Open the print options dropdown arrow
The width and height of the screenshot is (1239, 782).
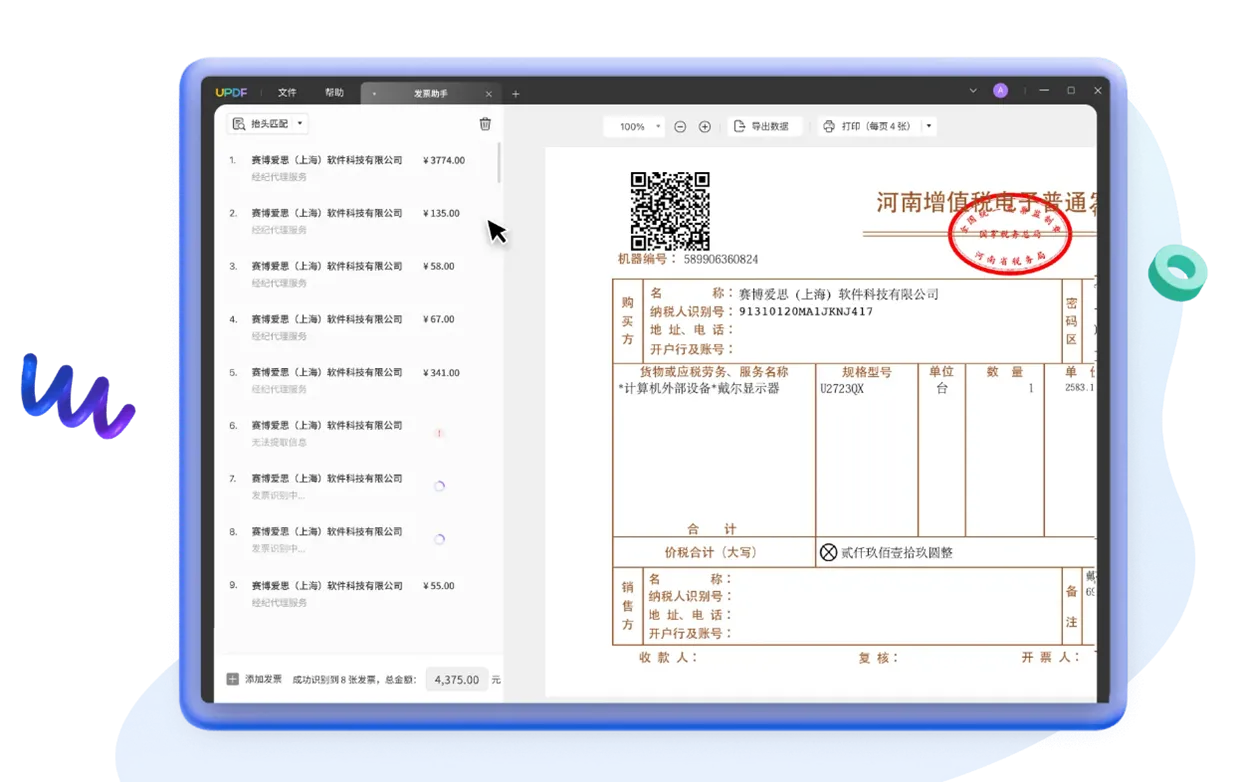pyautogui.click(x=929, y=127)
